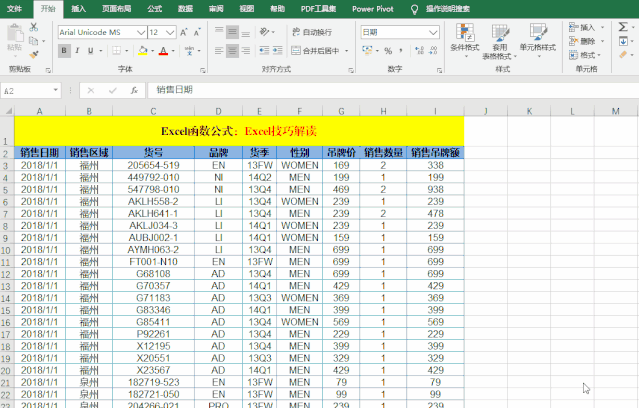The image size is (639, 408).
Task: Toggle Bold formatting button
Action: click(x=64, y=51)
